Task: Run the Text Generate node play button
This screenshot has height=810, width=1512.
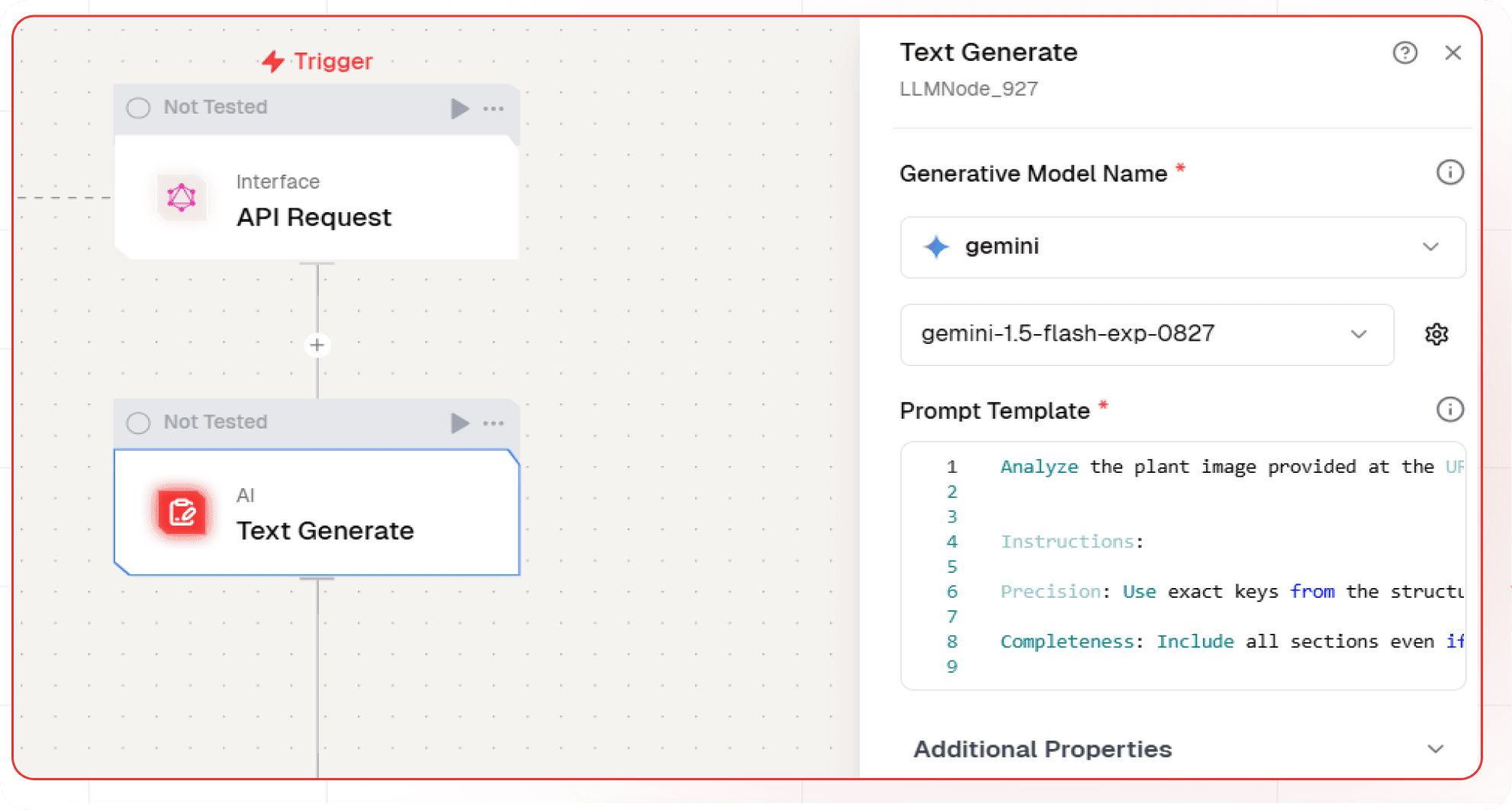Action: point(459,423)
